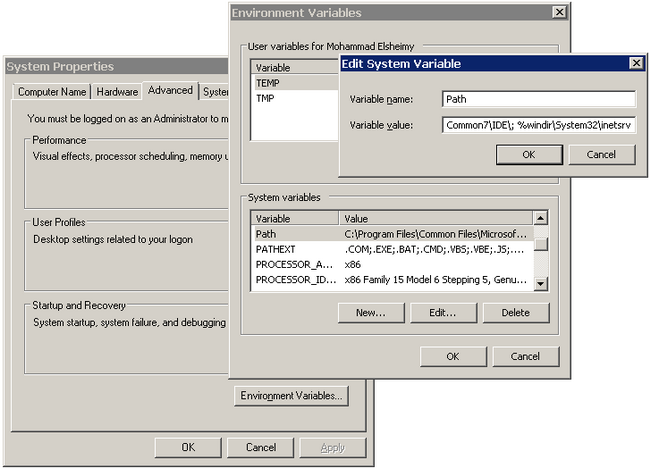Click the Variable name input field
This screenshot has width=650, height=469.
tap(538, 99)
